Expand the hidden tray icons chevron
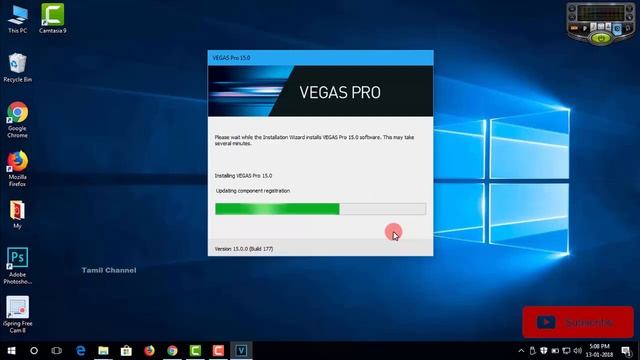This screenshot has width=640, height=360. pos(521,351)
